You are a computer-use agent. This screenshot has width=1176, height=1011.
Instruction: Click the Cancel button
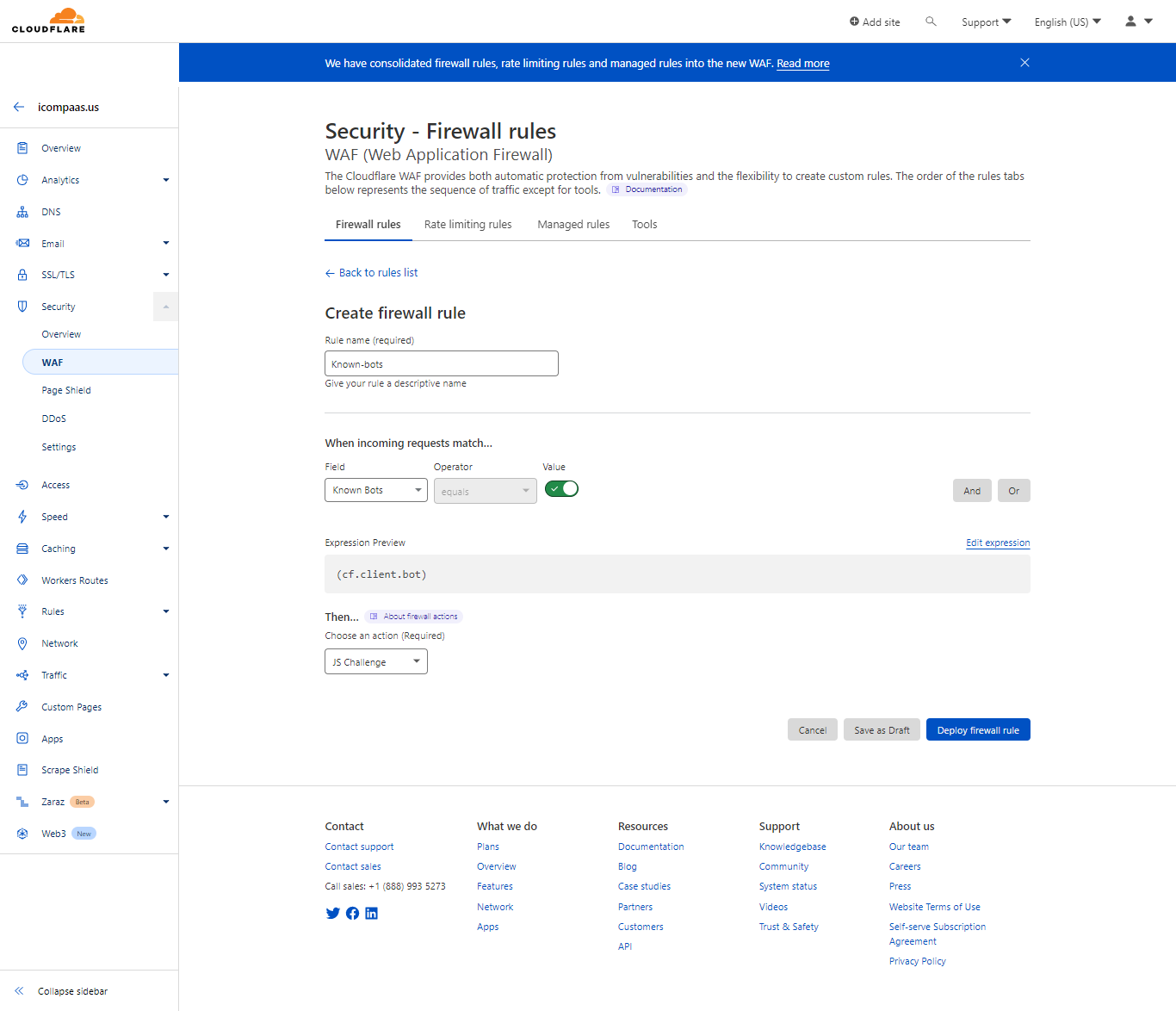(x=813, y=729)
